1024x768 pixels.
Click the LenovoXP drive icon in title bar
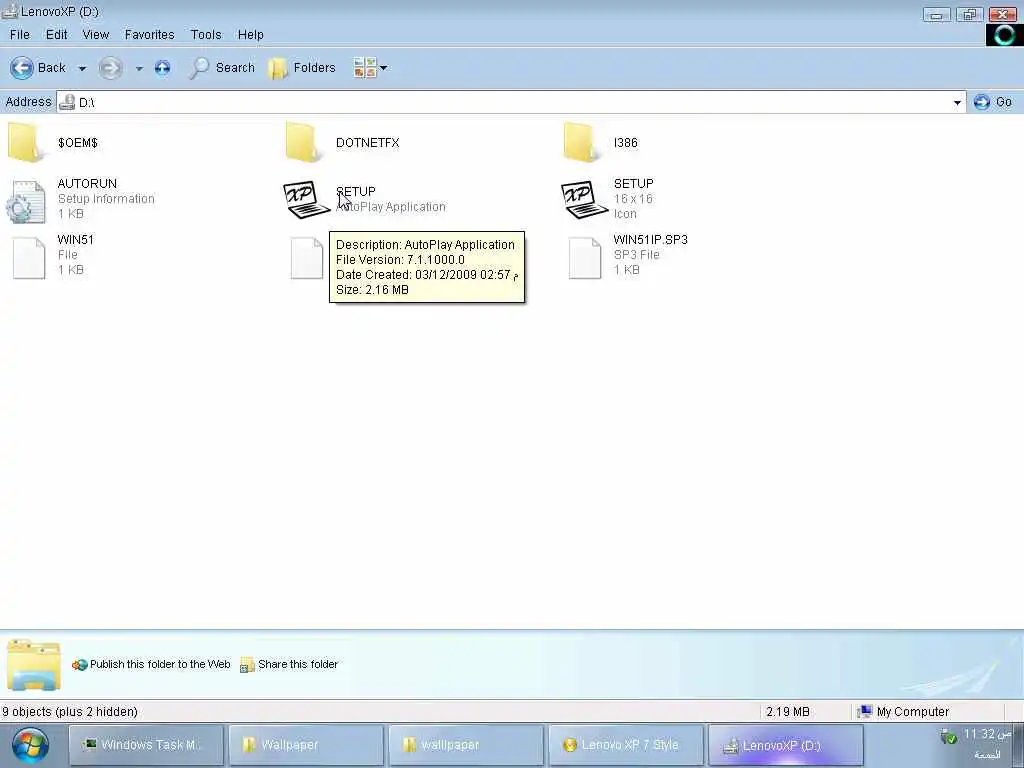pyautogui.click(x=9, y=11)
